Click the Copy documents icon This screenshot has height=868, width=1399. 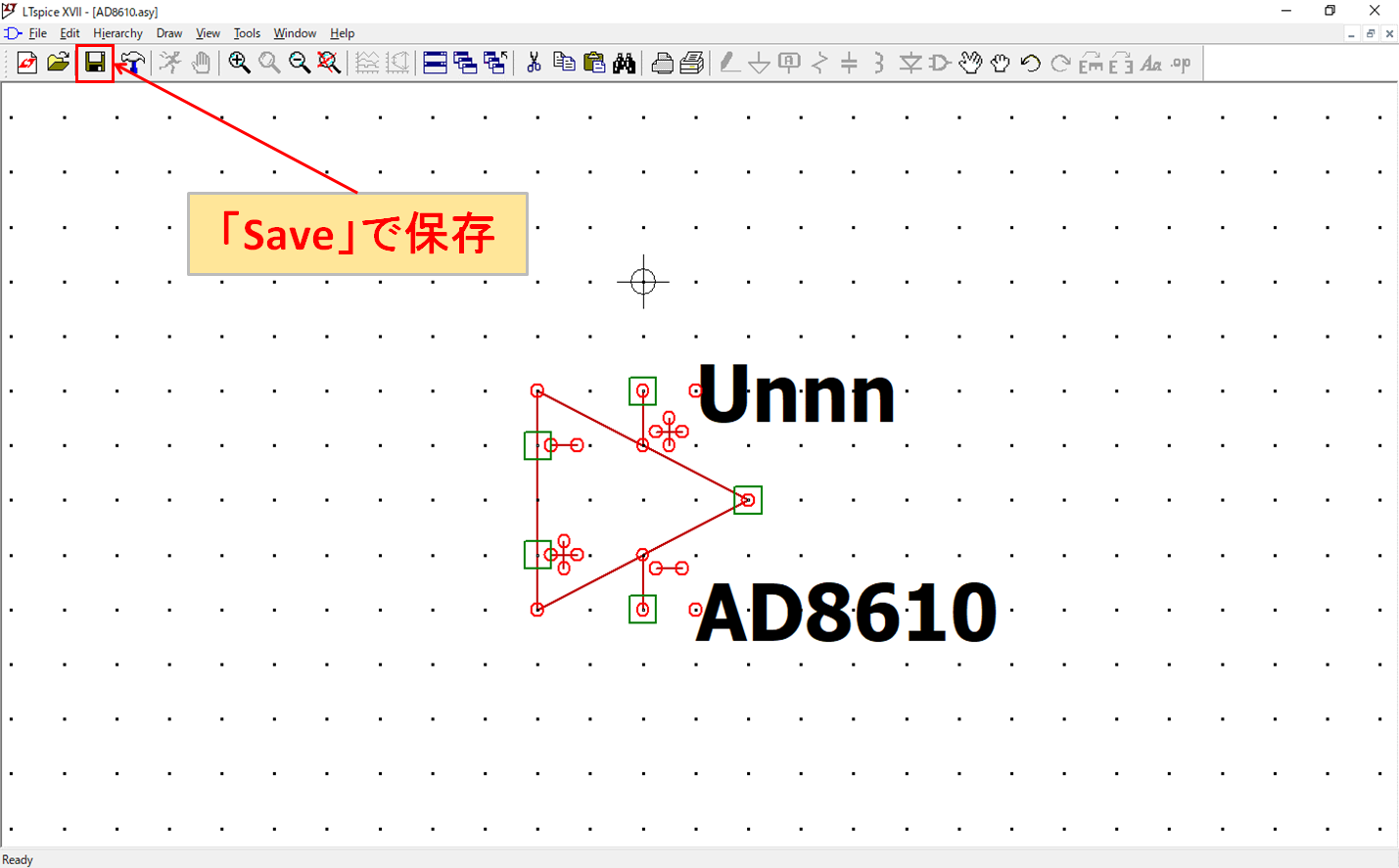click(x=564, y=64)
